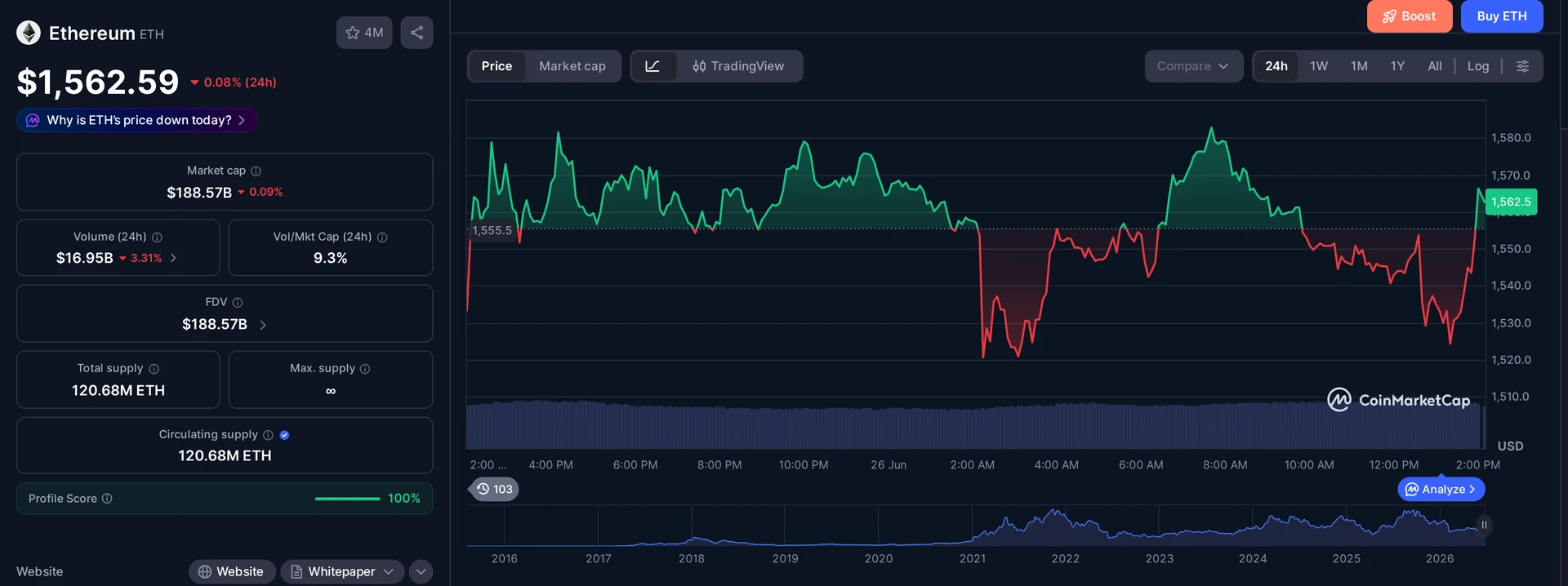The height and width of the screenshot is (586, 1568).
Task: Open the Website link chip
Action: click(231, 571)
